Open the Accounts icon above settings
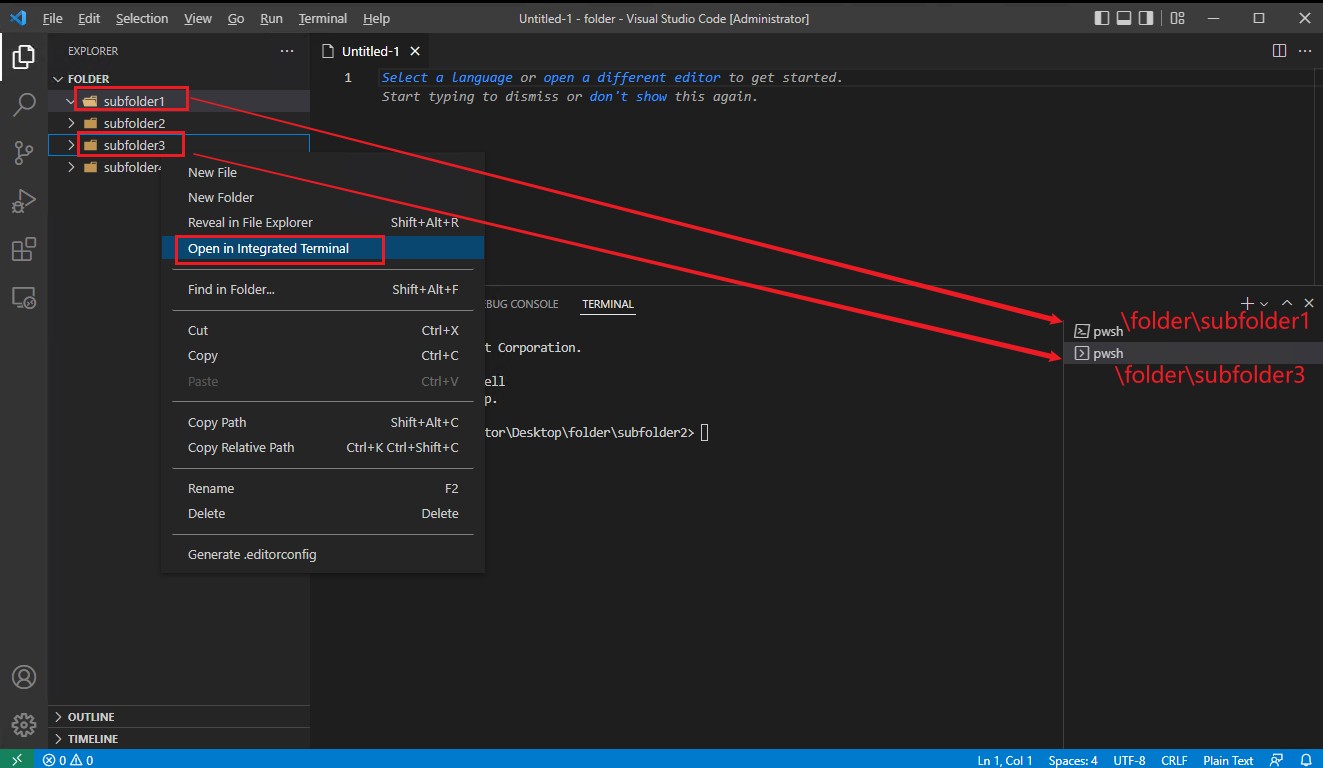This screenshot has height=768, width=1323. point(24,677)
